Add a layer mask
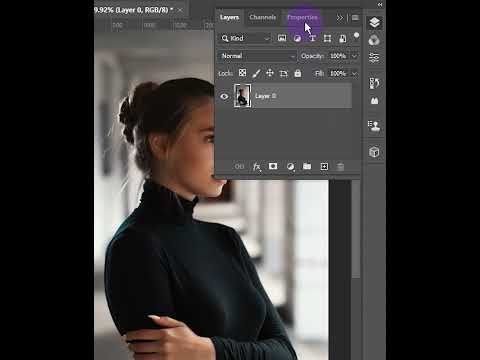This screenshot has width=480, height=360. tap(273, 166)
